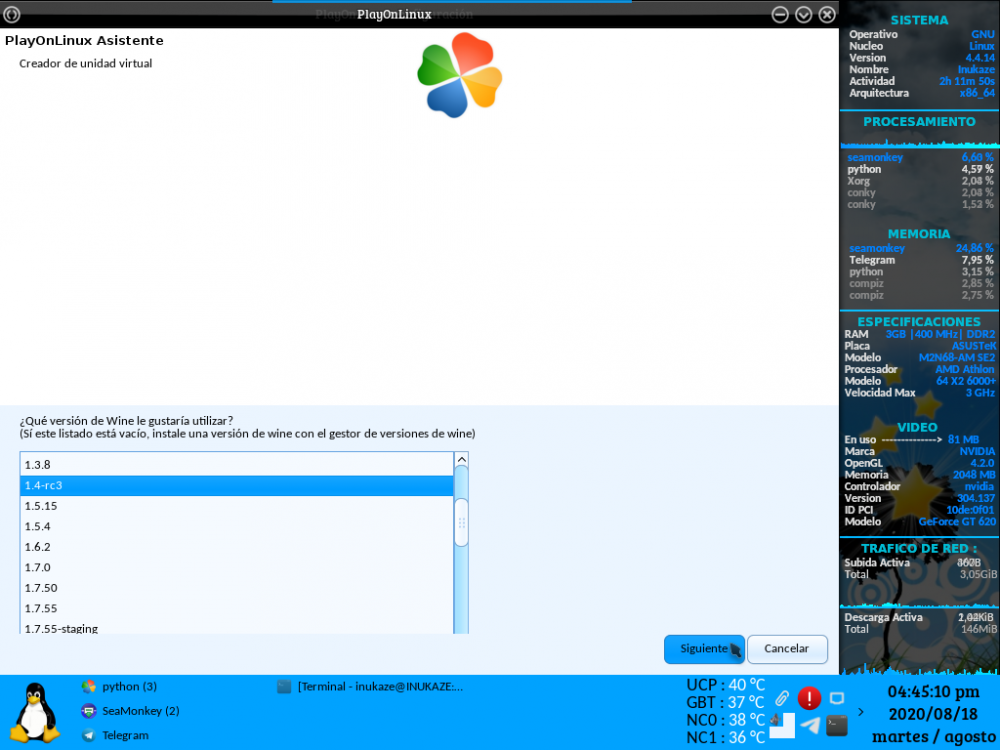Image resolution: width=1000 pixels, height=750 pixels.
Task: Click the Telegram paper plane tray icon
Action: point(810,726)
